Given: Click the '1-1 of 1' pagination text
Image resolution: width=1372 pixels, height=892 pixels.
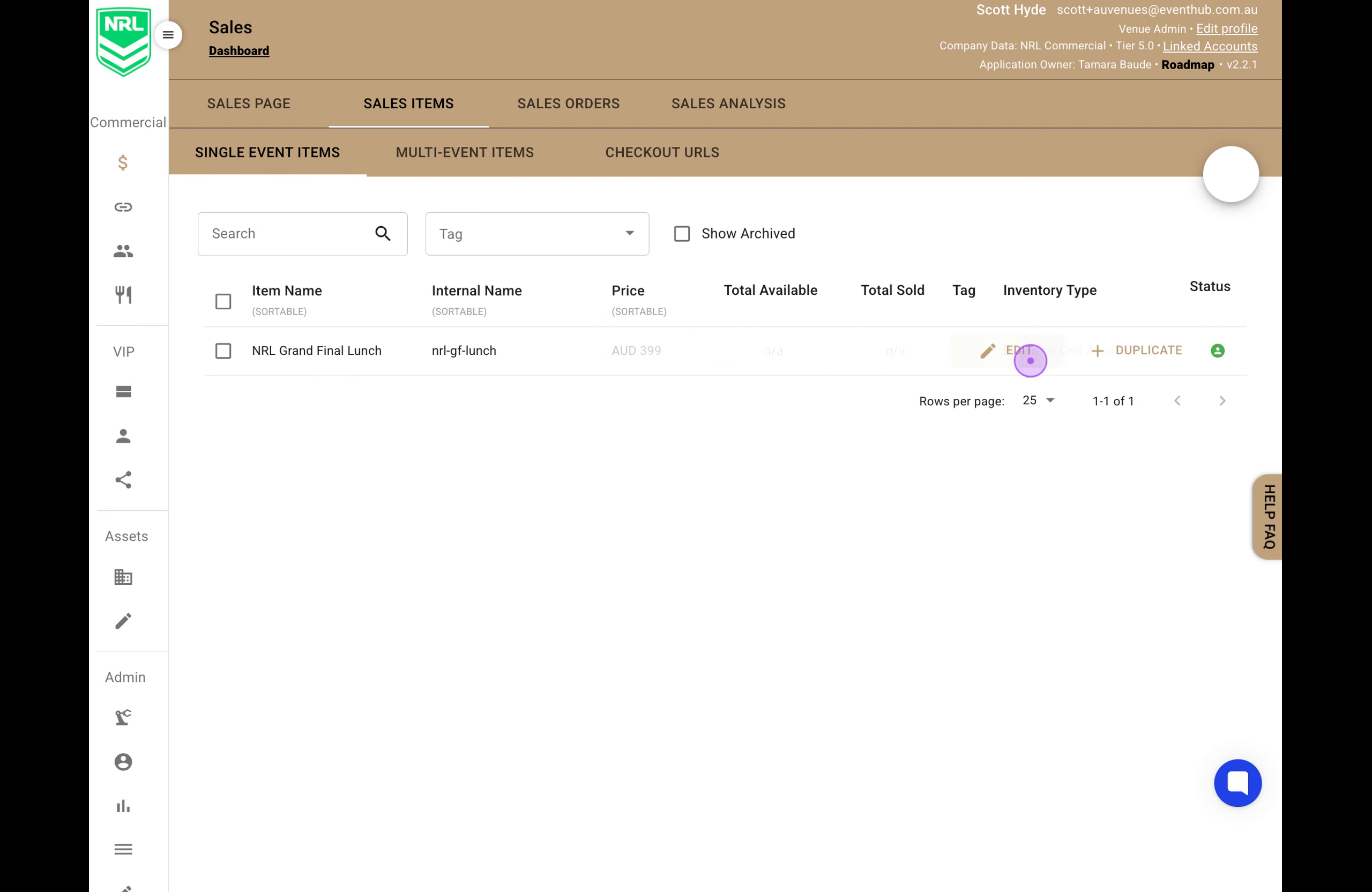Looking at the screenshot, I should coord(1113,402).
